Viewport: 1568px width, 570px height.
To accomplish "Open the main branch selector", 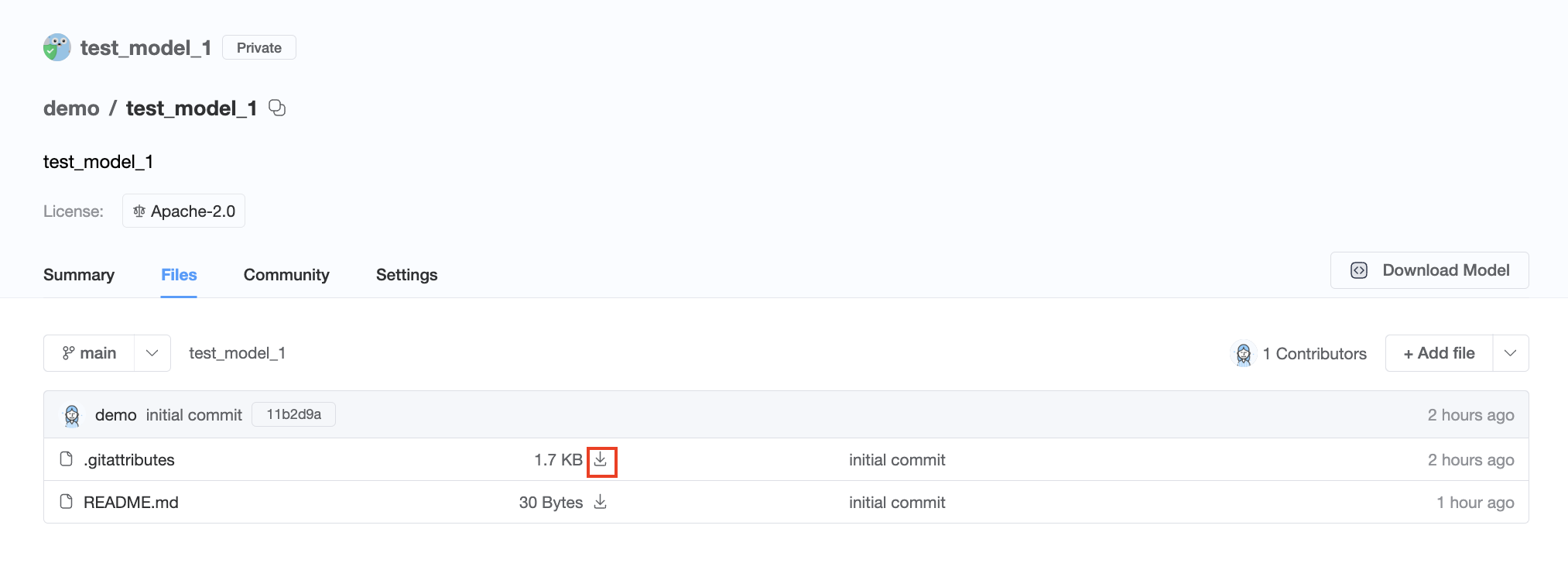I will [x=90, y=353].
